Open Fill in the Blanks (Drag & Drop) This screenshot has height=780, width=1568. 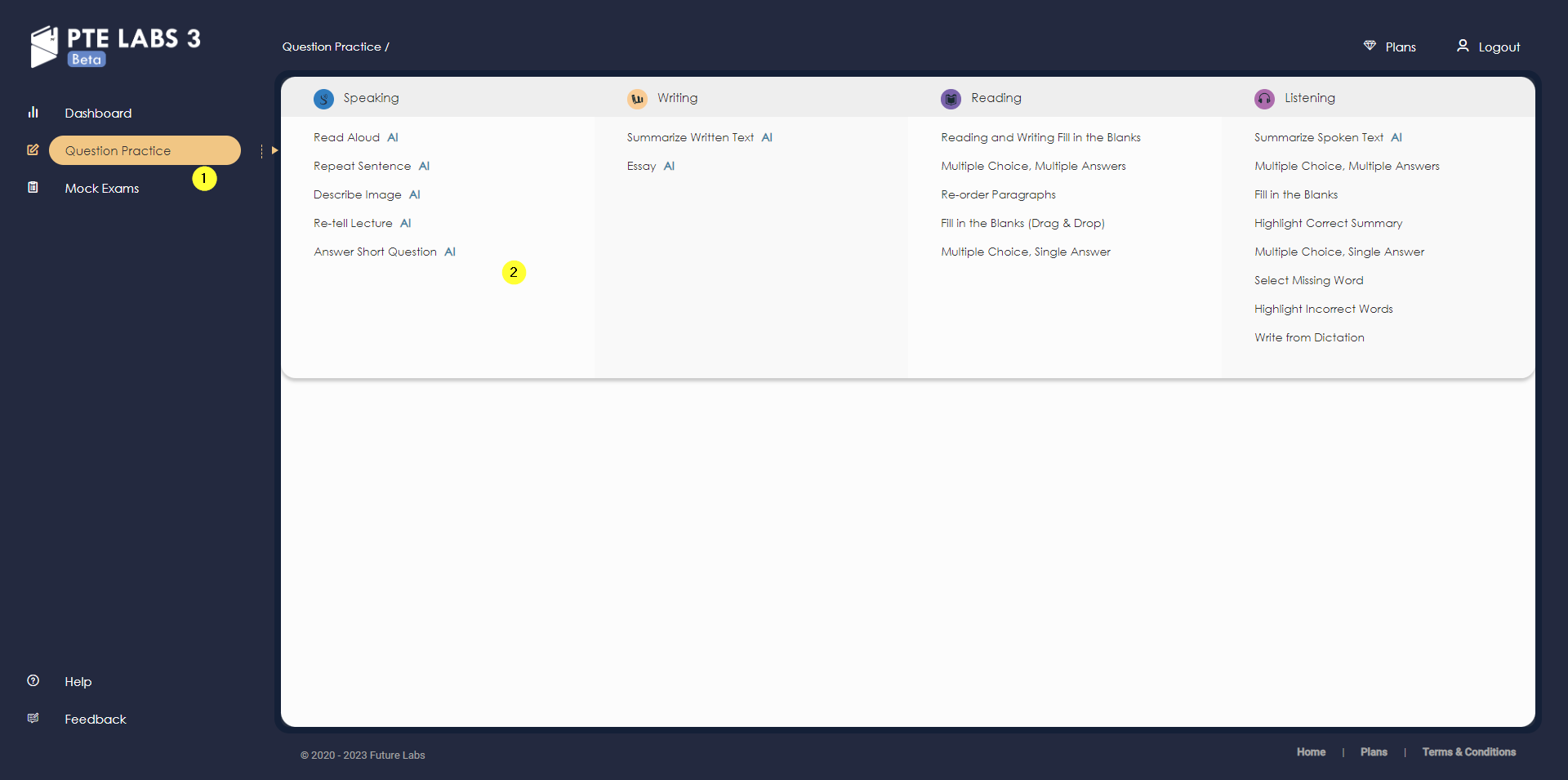tap(1022, 223)
